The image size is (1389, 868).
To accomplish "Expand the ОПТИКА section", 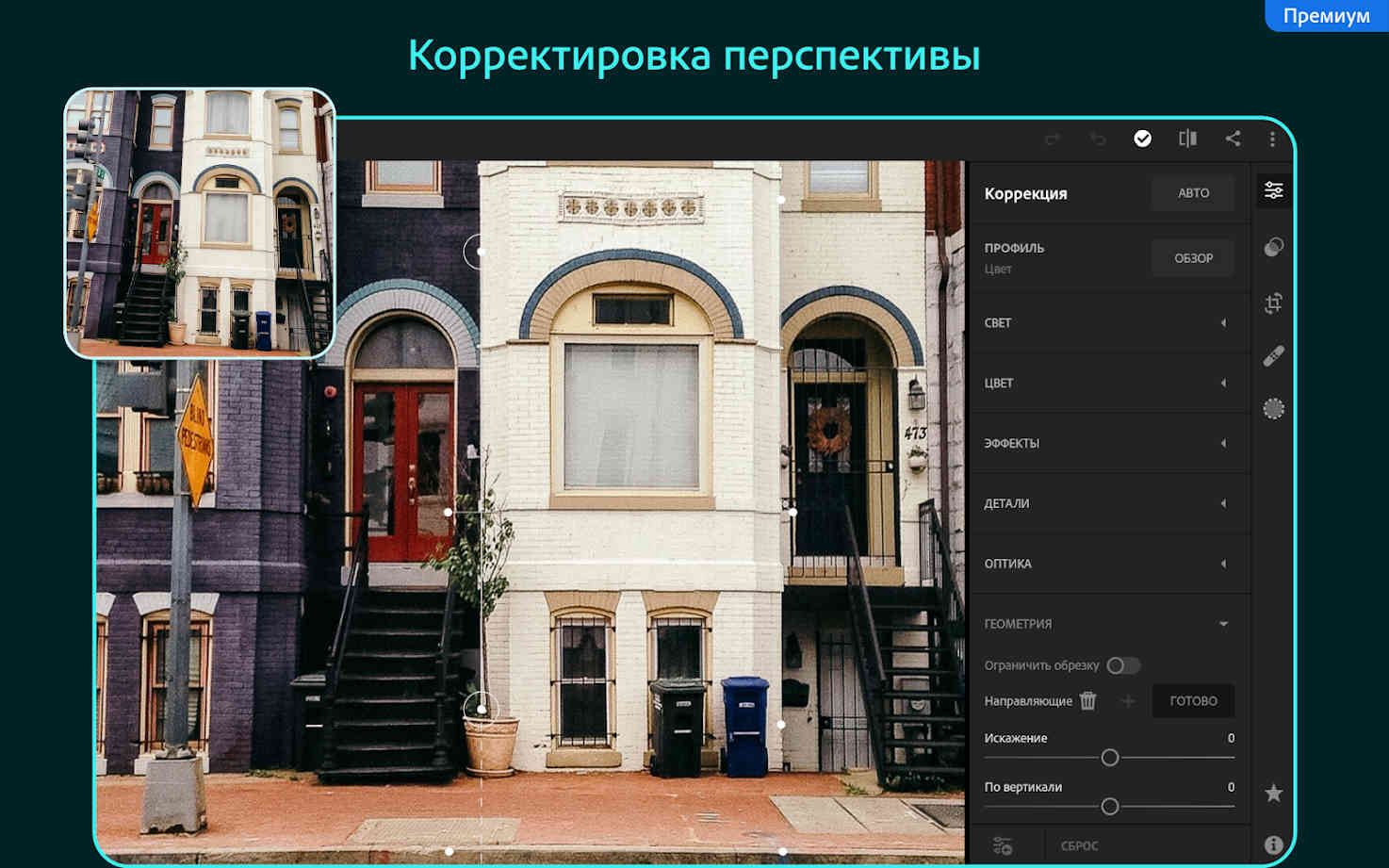I will pyautogui.click(x=1108, y=564).
